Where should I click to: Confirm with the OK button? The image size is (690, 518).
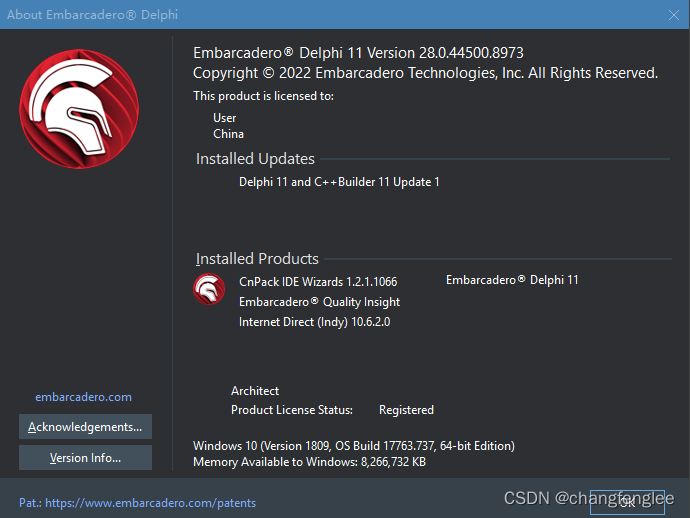coord(627,502)
